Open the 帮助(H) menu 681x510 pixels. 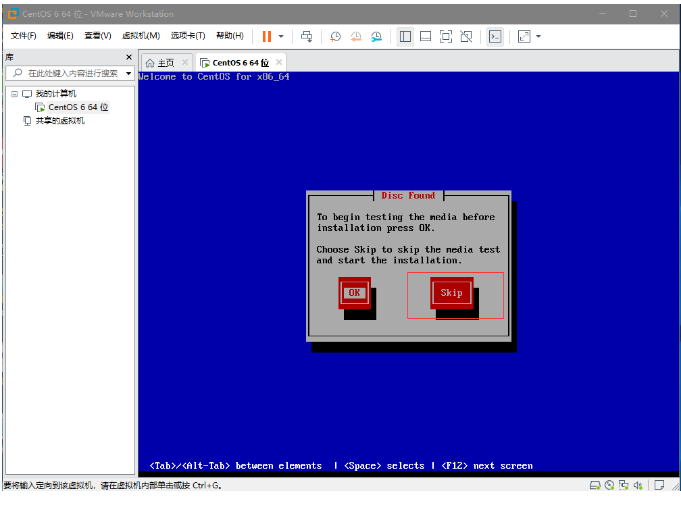point(229,36)
